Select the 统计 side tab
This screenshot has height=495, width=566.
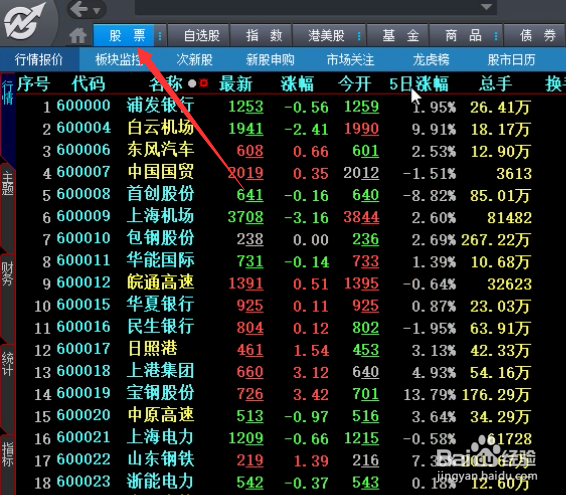point(8,364)
